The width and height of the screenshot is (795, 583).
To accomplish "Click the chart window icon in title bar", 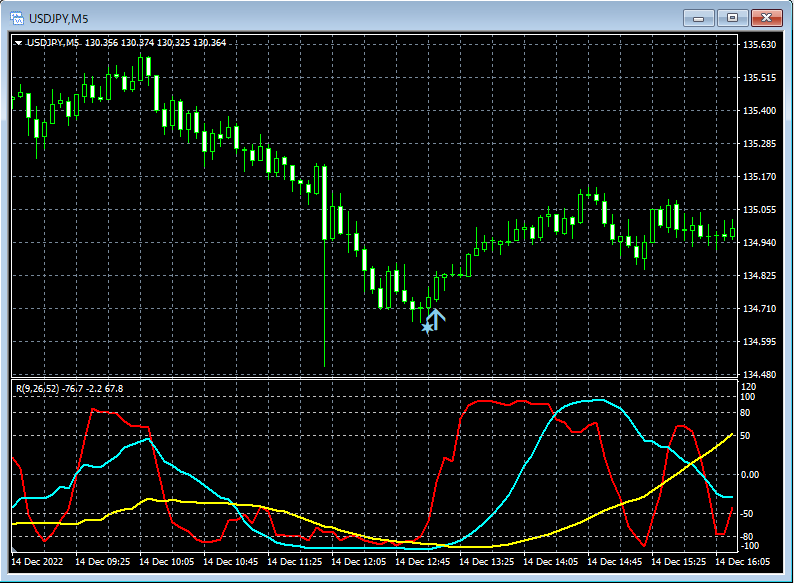I will pyautogui.click(x=18, y=17).
